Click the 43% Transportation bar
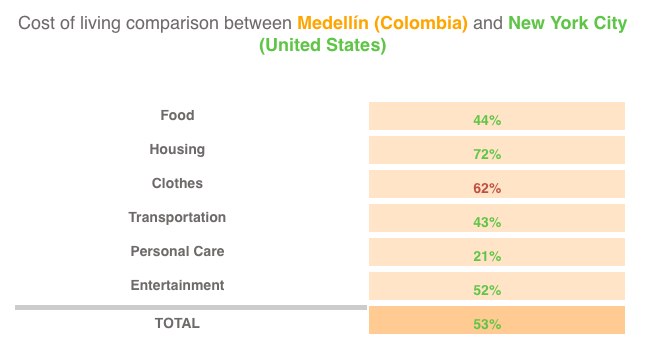649x364 pixels. (497, 218)
